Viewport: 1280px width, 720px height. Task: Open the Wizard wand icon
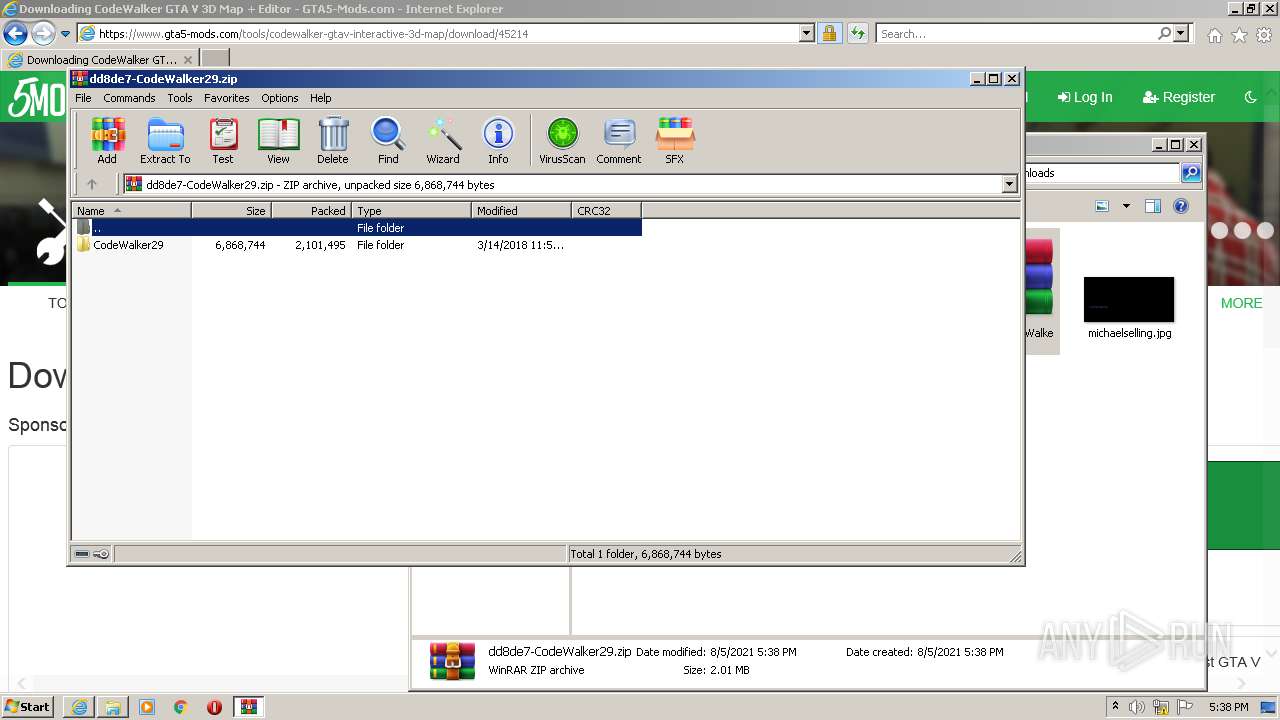(443, 140)
